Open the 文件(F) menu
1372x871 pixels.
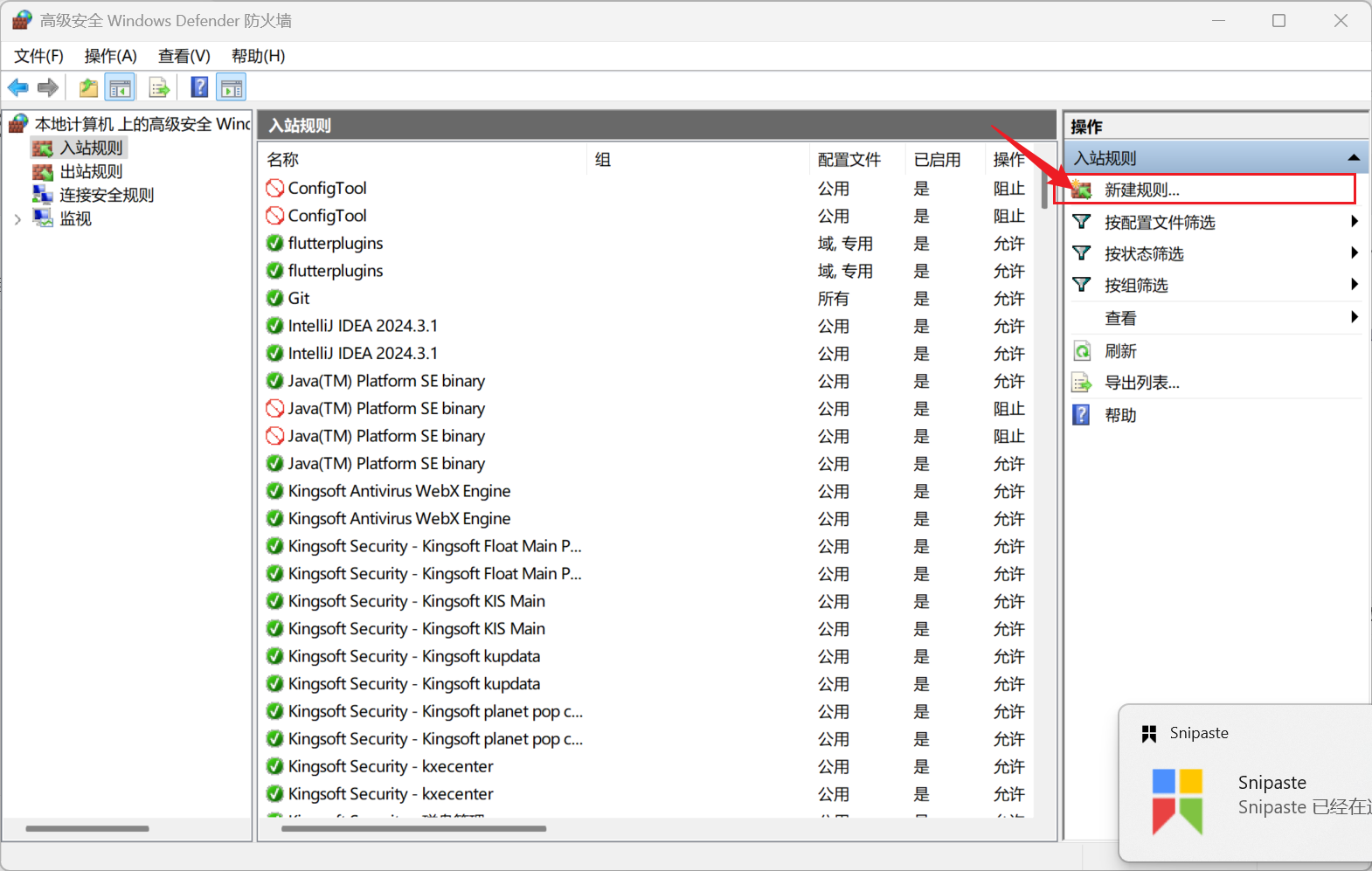pos(38,56)
